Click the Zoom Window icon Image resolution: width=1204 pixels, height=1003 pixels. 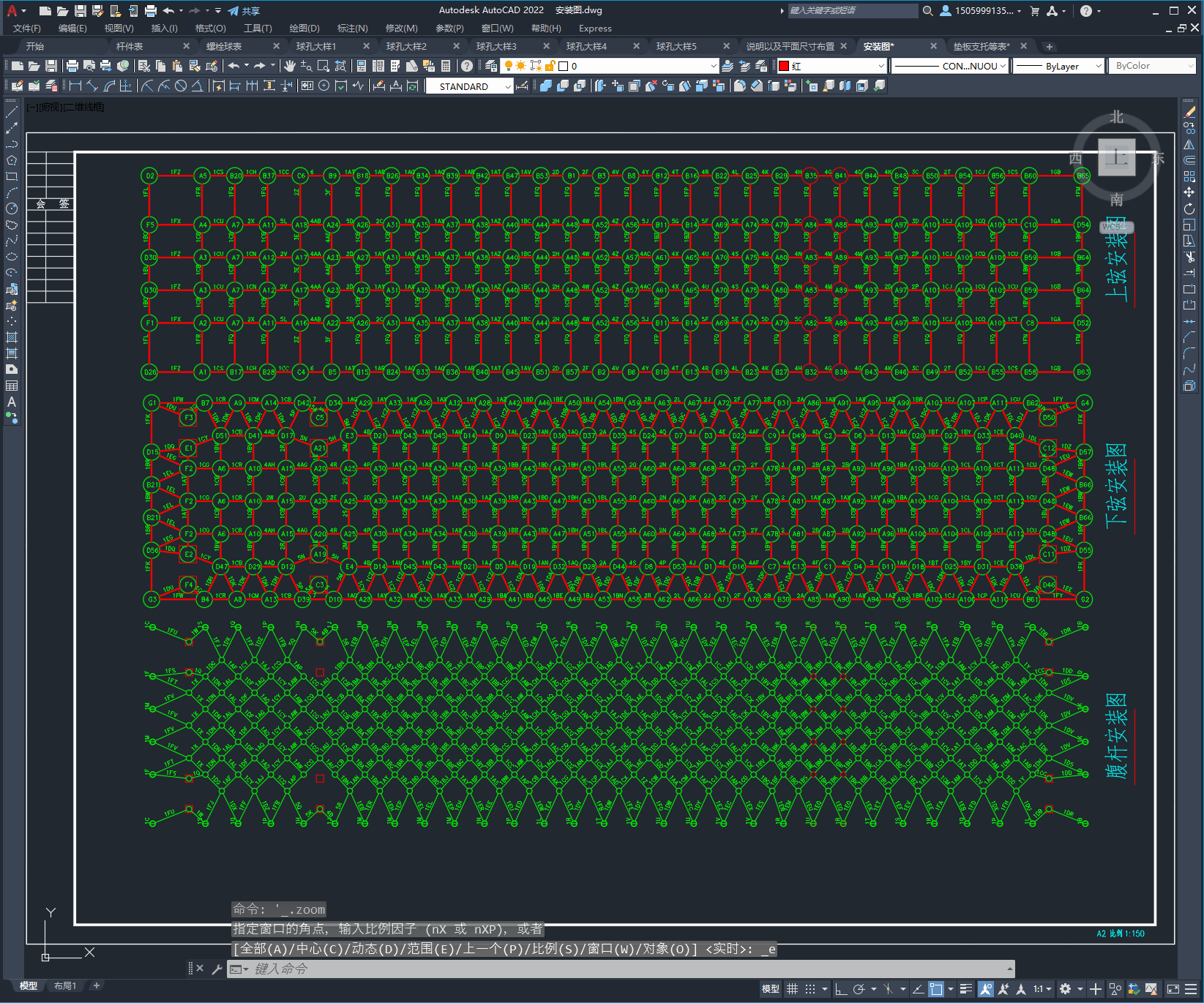click(323, 66)
